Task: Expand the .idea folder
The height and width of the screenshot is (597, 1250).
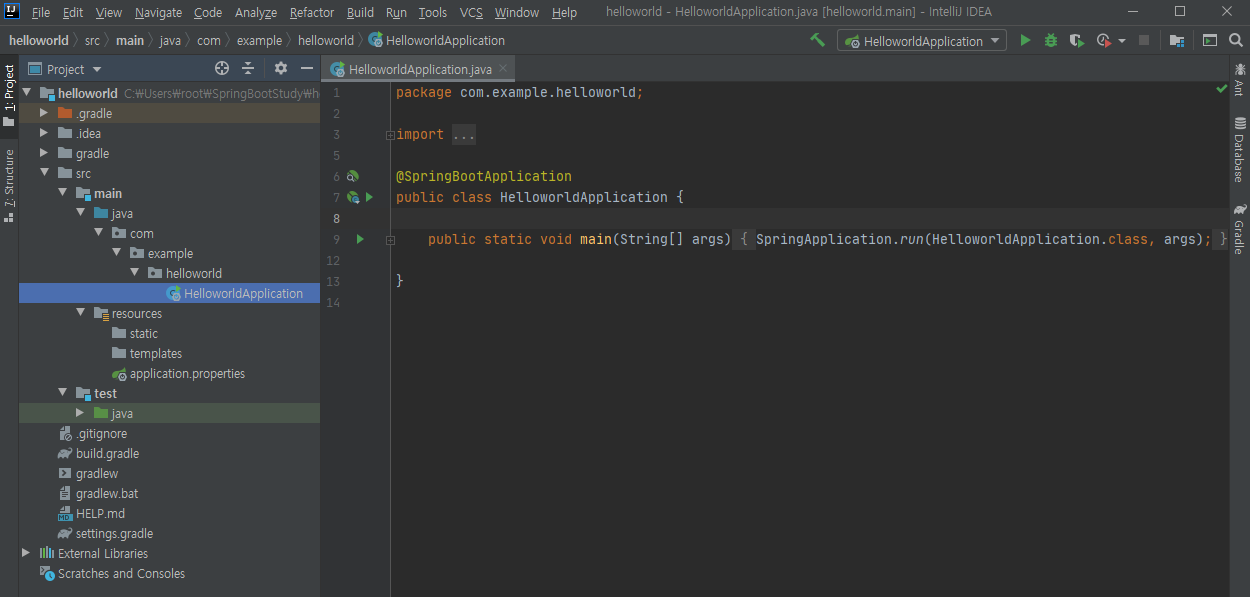Action: [x=43, y=133]
